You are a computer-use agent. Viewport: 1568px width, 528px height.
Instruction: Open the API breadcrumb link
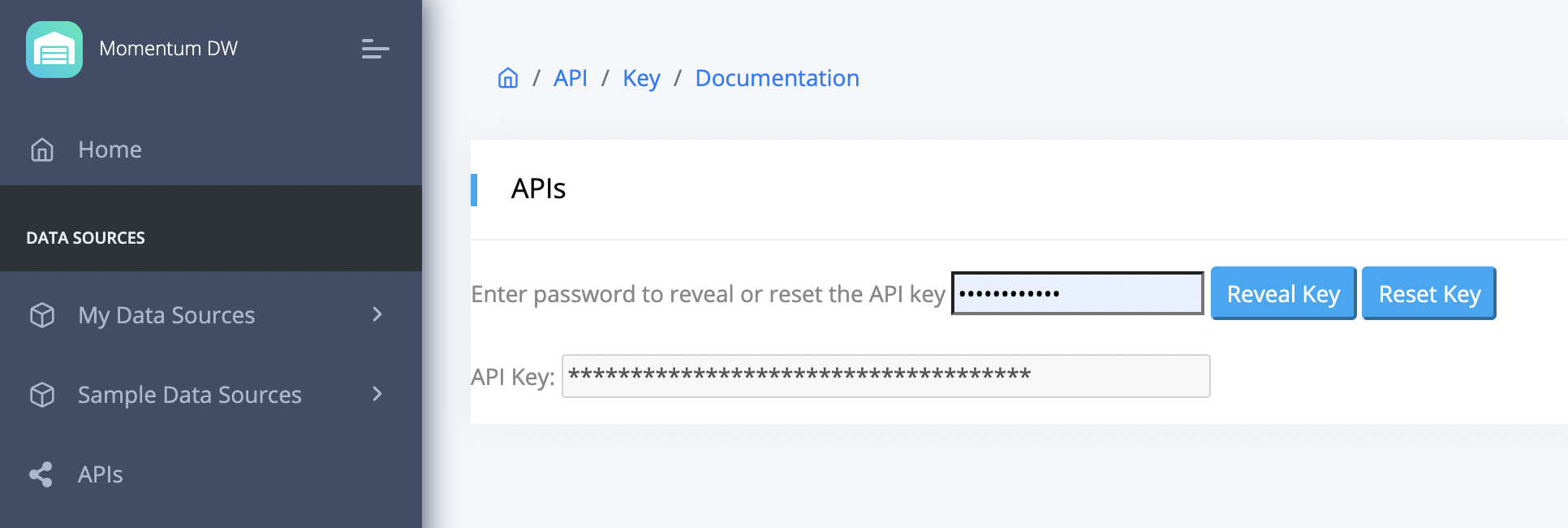[x=571, y=78]
